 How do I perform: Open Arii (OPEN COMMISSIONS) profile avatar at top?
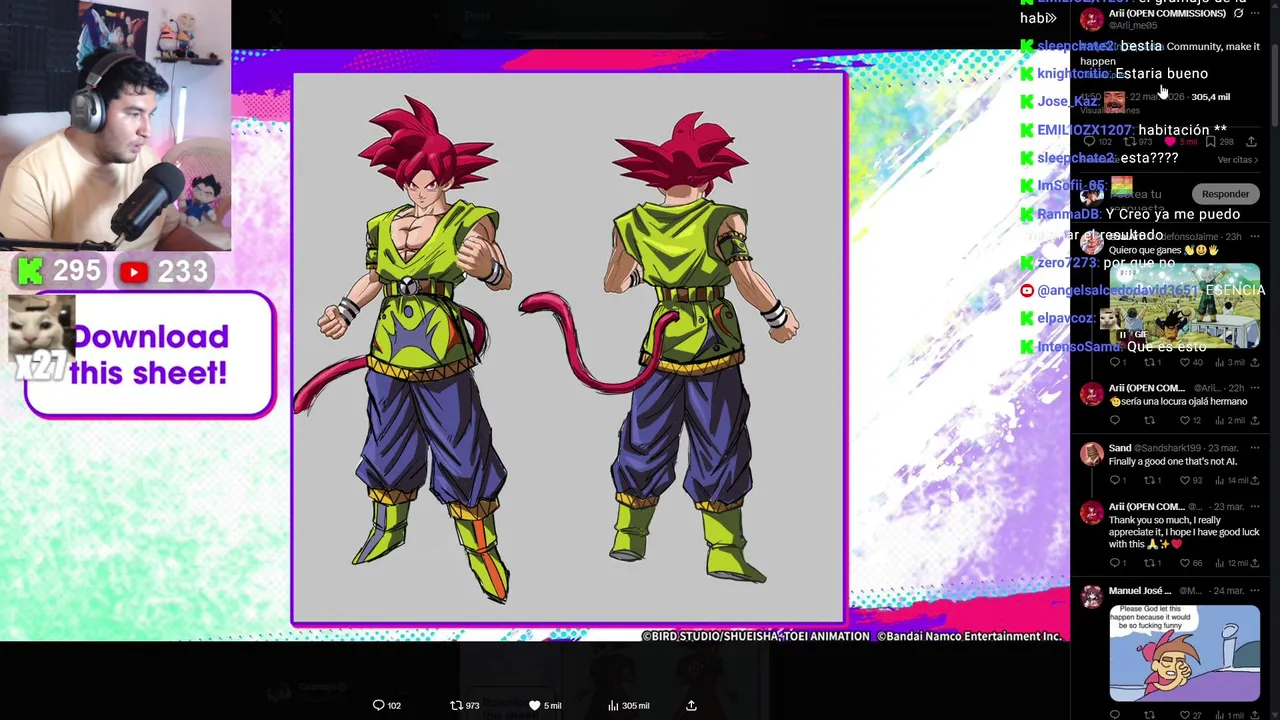coord(1091,19)
